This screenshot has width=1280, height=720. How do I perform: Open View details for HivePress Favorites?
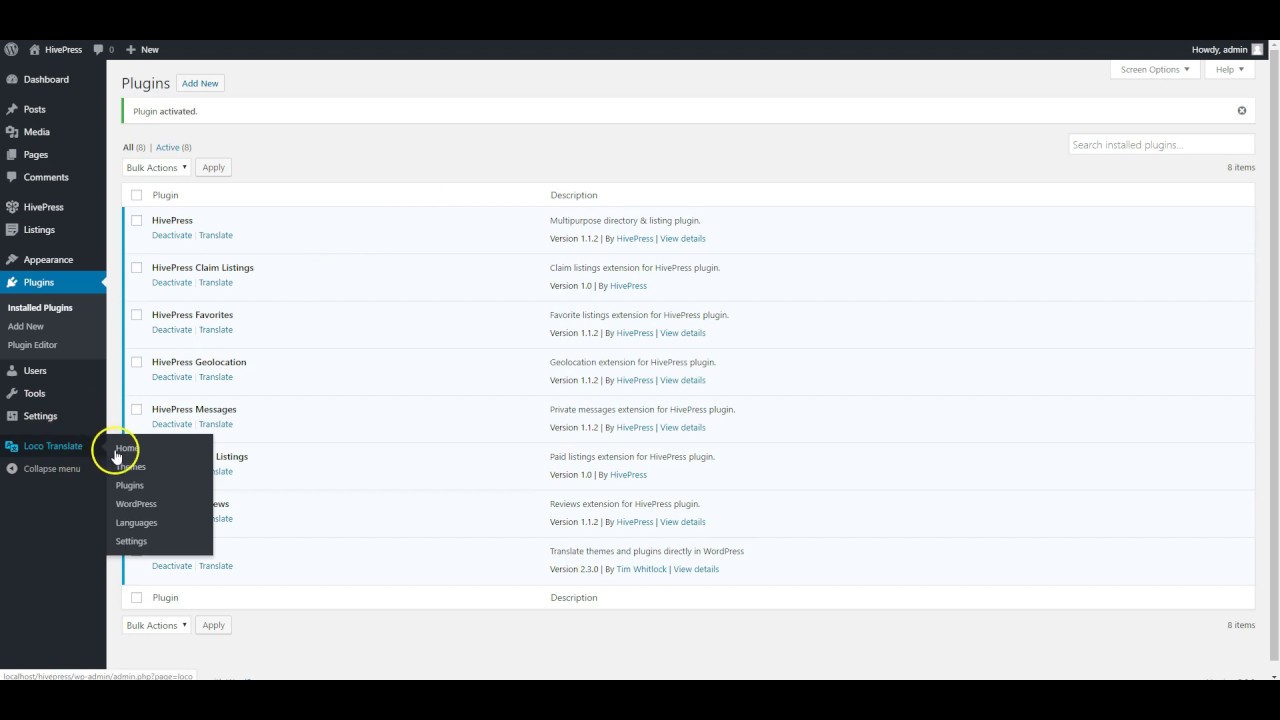pyautogui.click(x=683, y=333)
